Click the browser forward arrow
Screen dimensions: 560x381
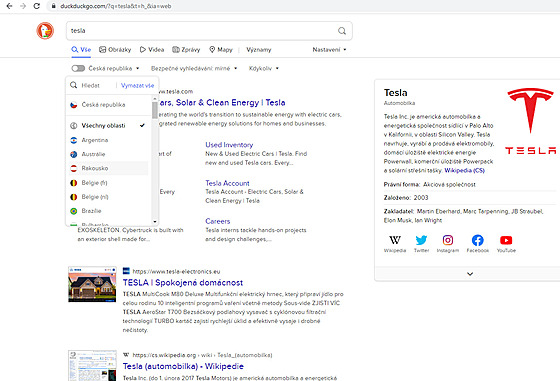coord(23,6)
